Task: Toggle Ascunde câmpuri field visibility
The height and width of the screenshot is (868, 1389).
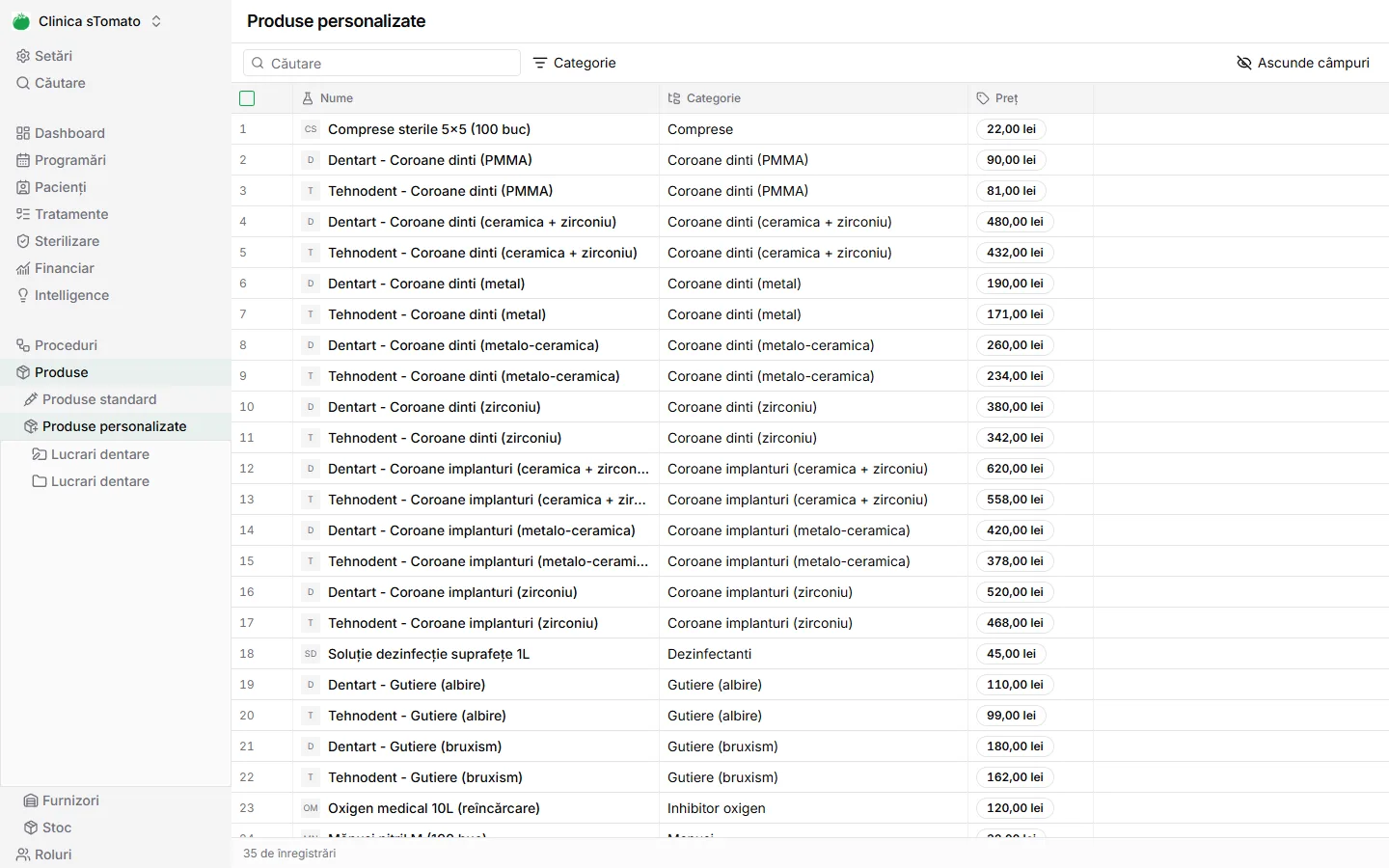Action: point(1303,63)
